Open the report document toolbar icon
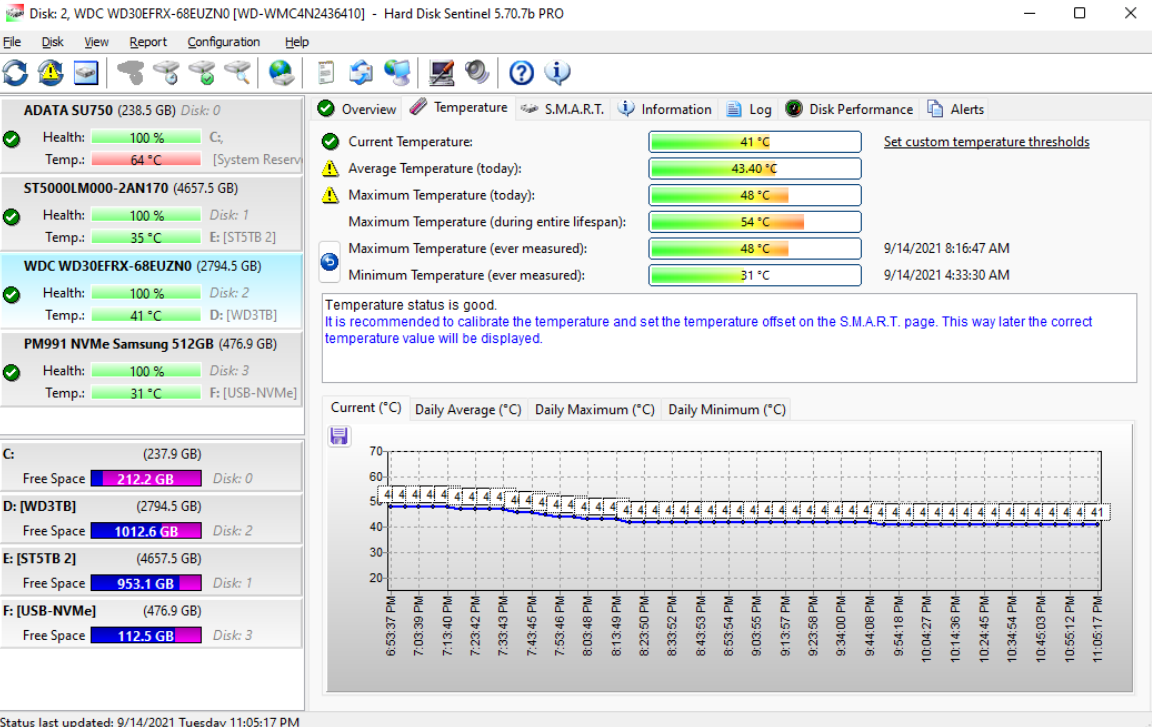The image size is (1152, 727). [325, 73]
